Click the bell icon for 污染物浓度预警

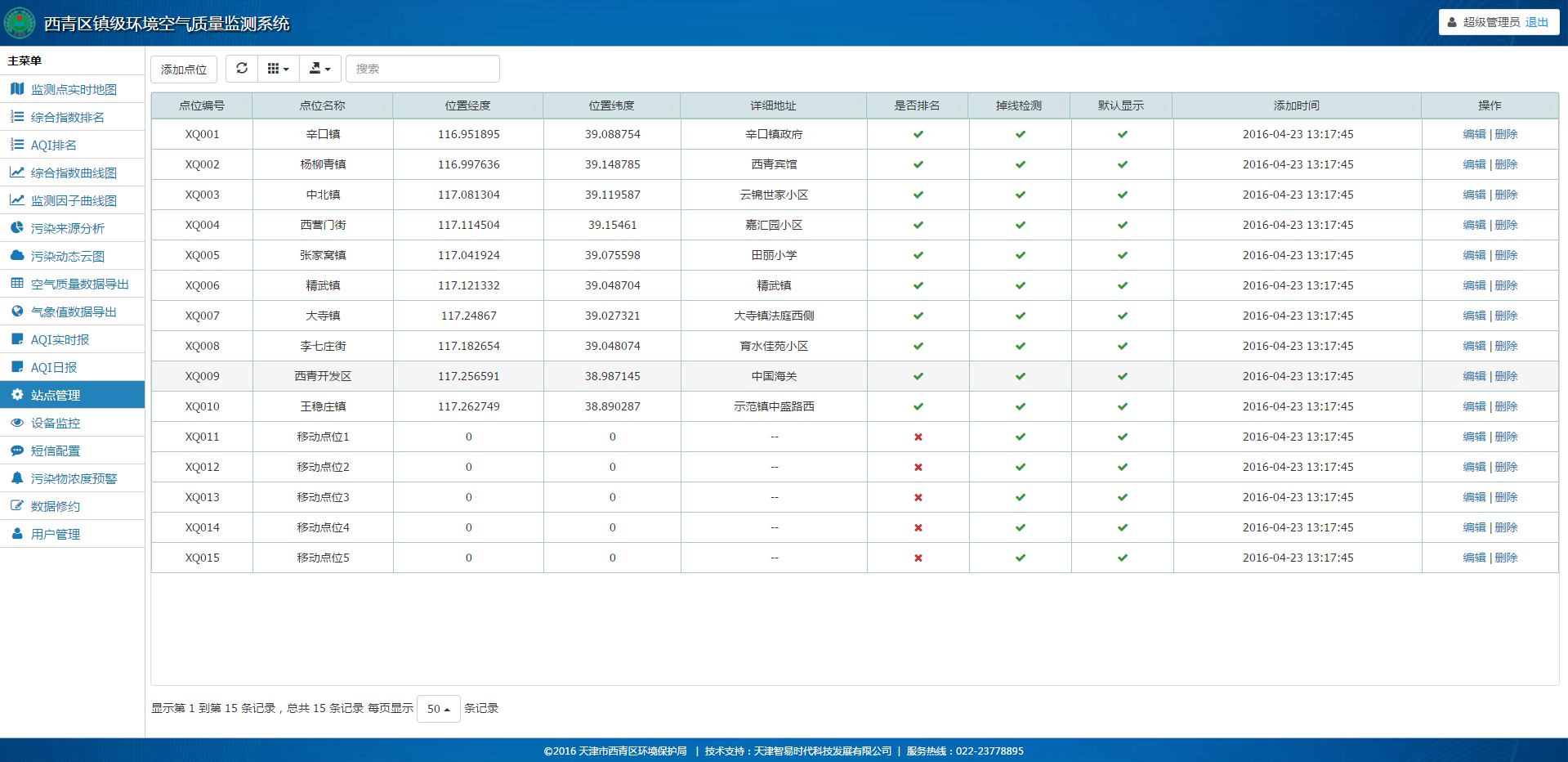click(x=17, y=478)
